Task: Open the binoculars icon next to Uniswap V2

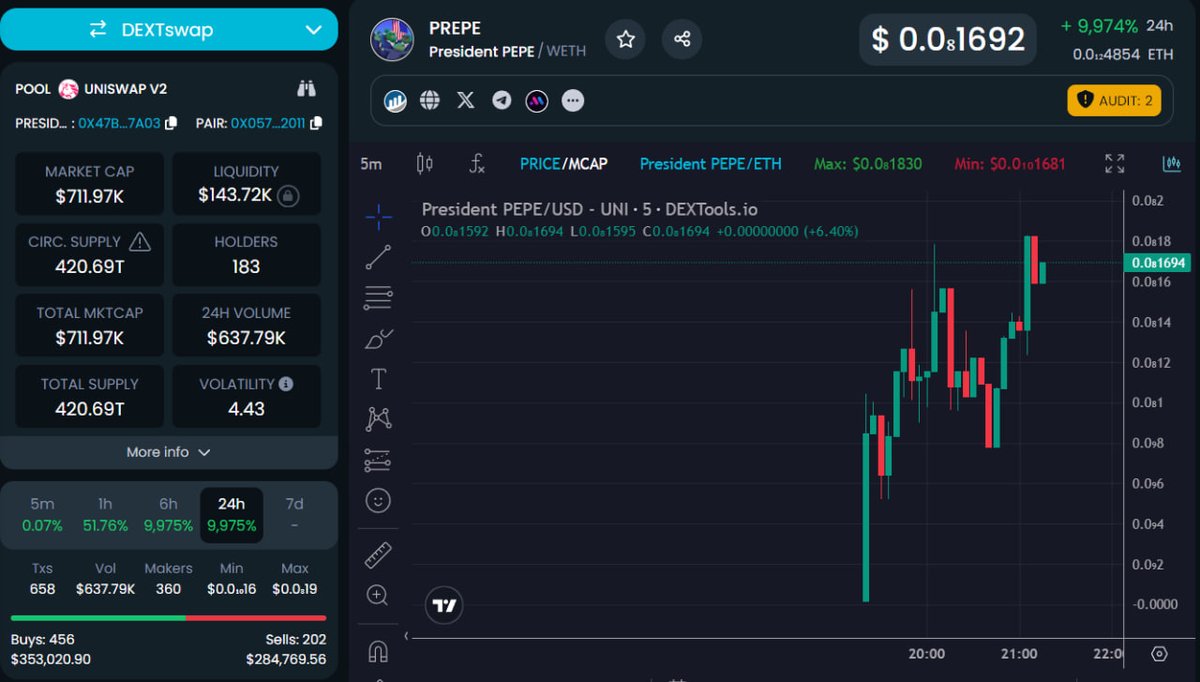Action: 306,89
